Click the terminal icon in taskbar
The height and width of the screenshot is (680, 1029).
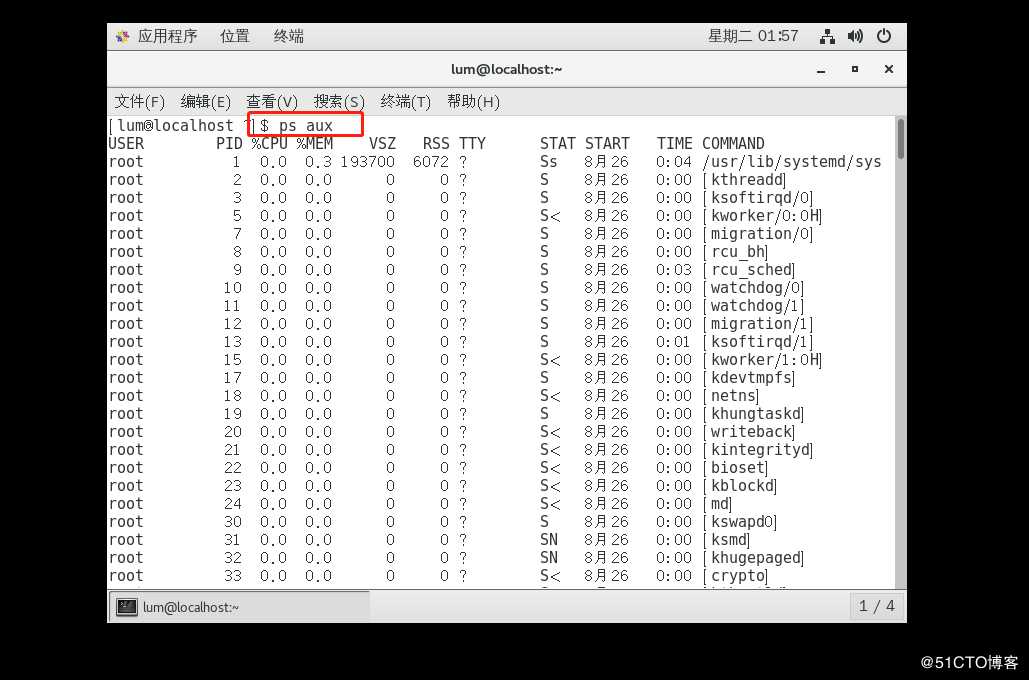(127, 607)
